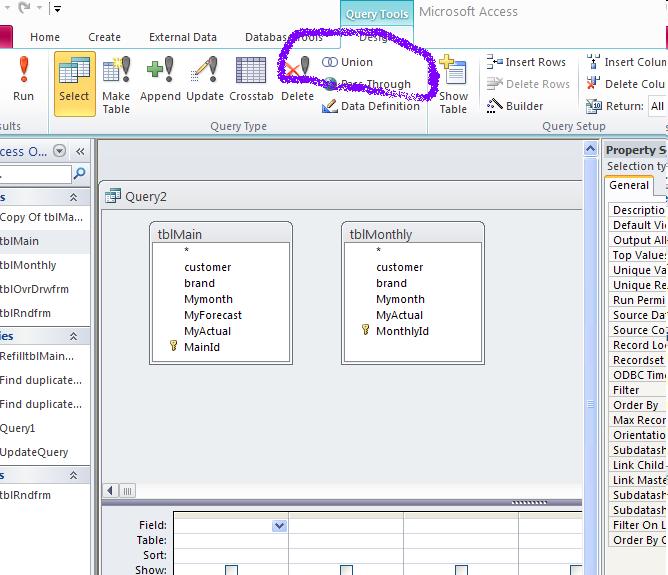The image size is (668, 575).
Task: Click Insert Columns in Query Setup
Action: [626, 62]
